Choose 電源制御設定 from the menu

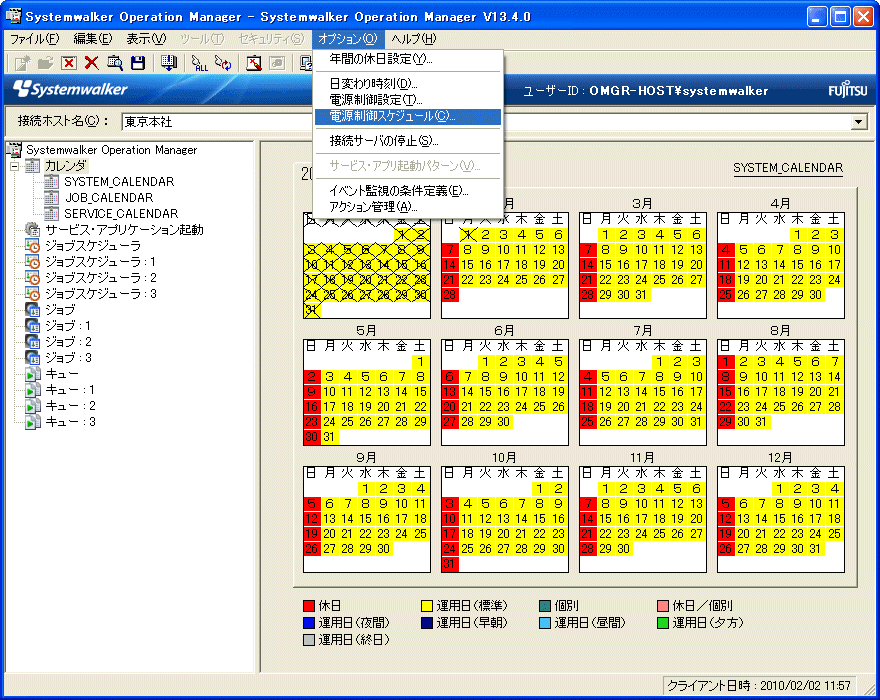point(407,100)
